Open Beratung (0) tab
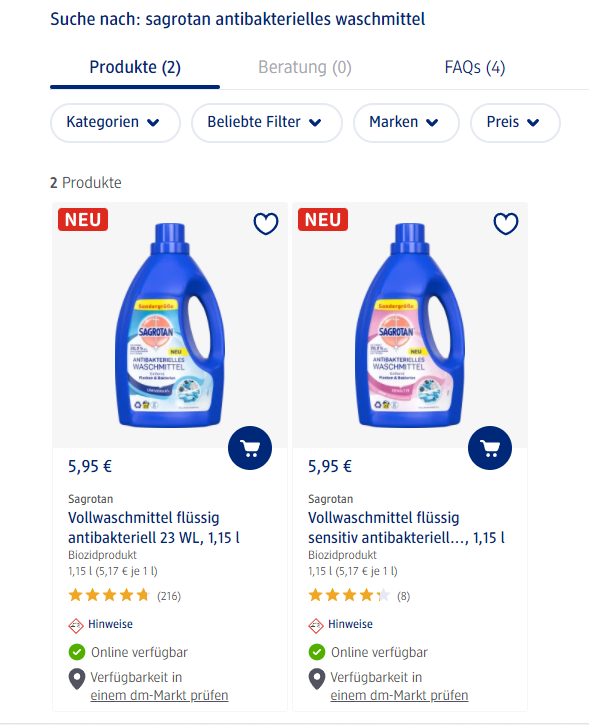Viewport: 589px width, 725px height. click(x=305, y=68)
